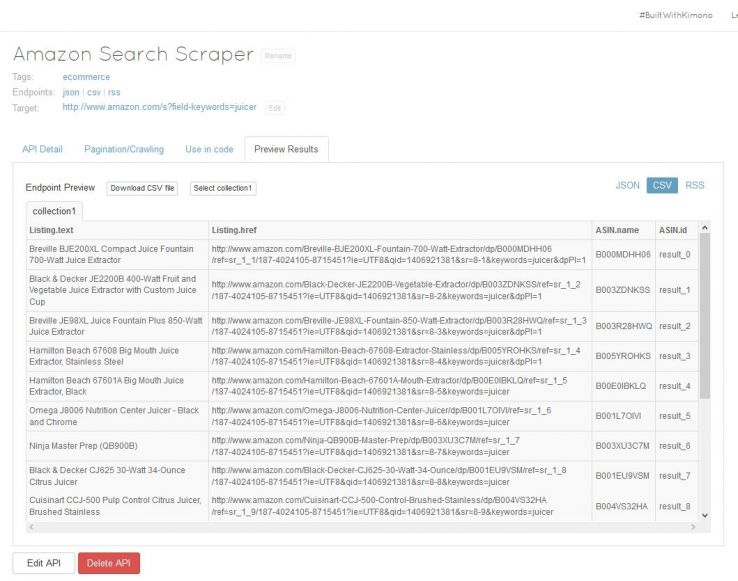Open the Use in code tab
The image size is (738, 581).
pos(209,149)
